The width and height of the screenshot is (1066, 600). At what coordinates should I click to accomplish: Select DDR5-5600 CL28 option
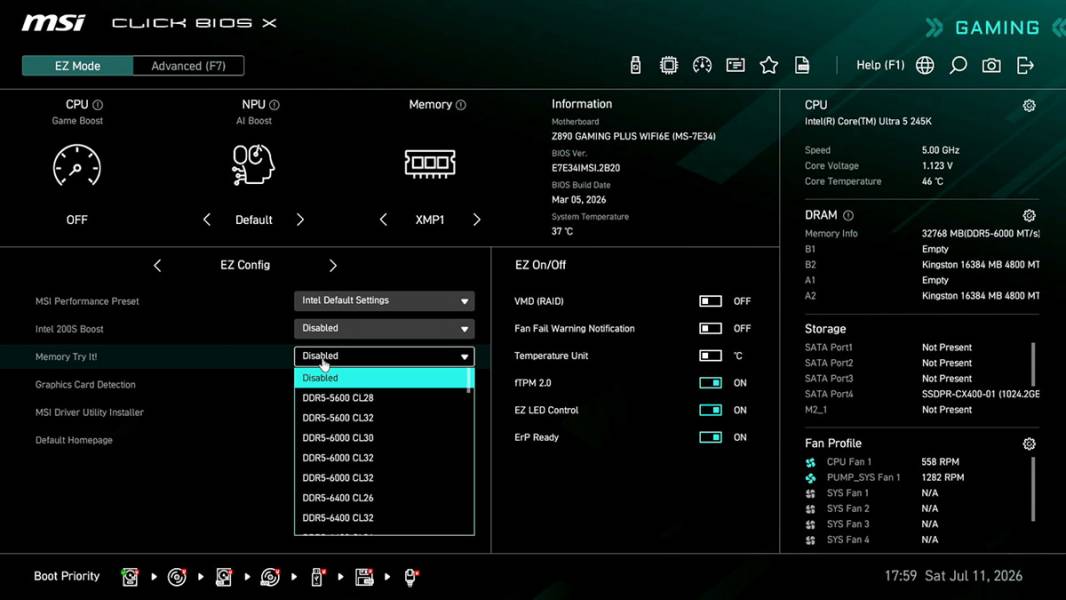click(381, 398)
